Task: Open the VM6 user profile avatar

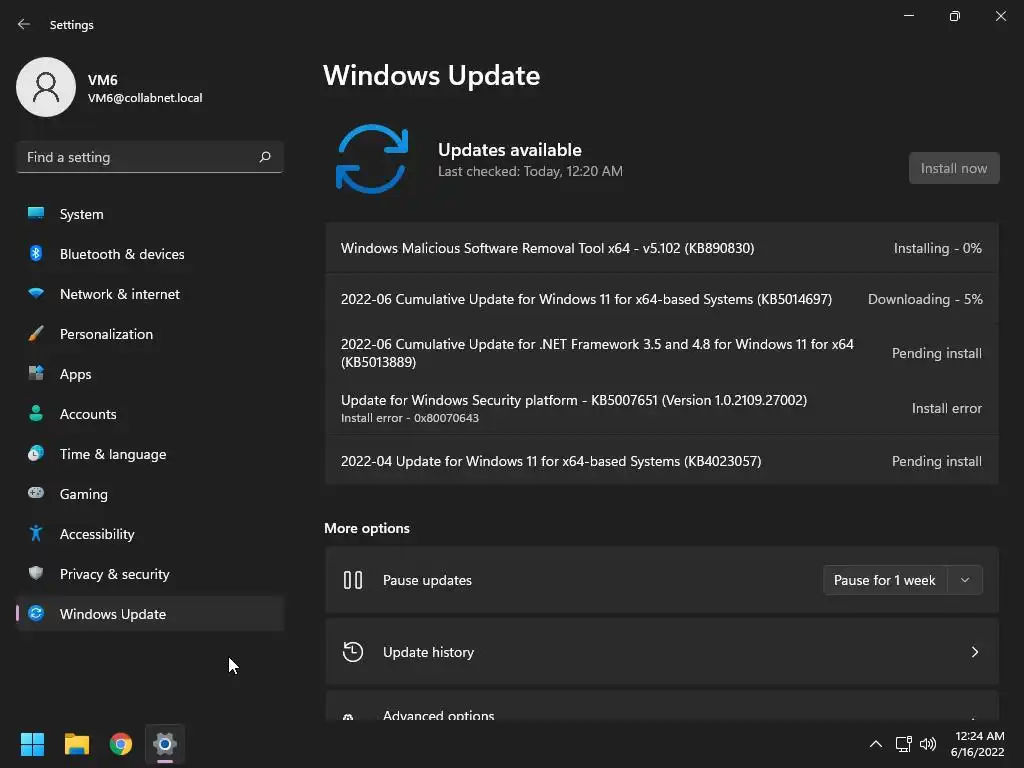Action: [46, 87]
